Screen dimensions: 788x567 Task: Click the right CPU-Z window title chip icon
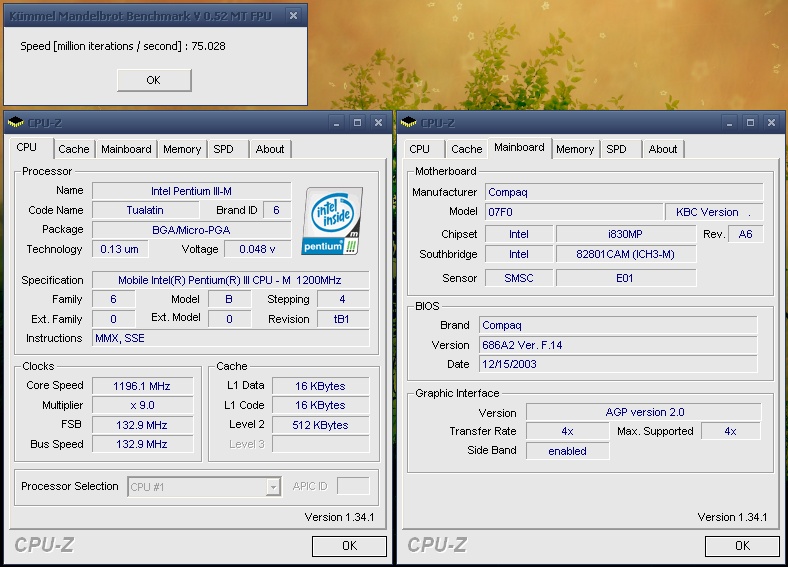point(409,122)
